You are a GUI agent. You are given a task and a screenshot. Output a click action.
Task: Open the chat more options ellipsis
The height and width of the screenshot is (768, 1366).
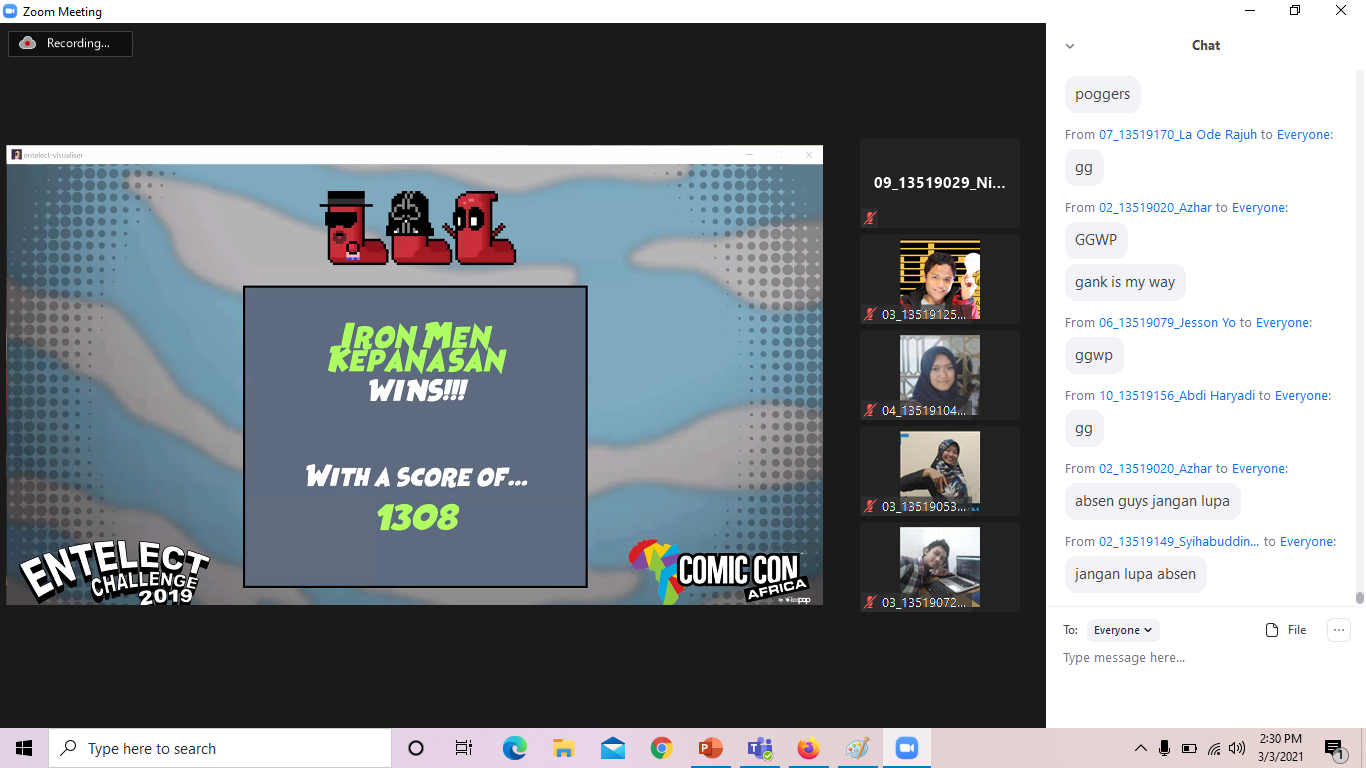point(1338,630)
